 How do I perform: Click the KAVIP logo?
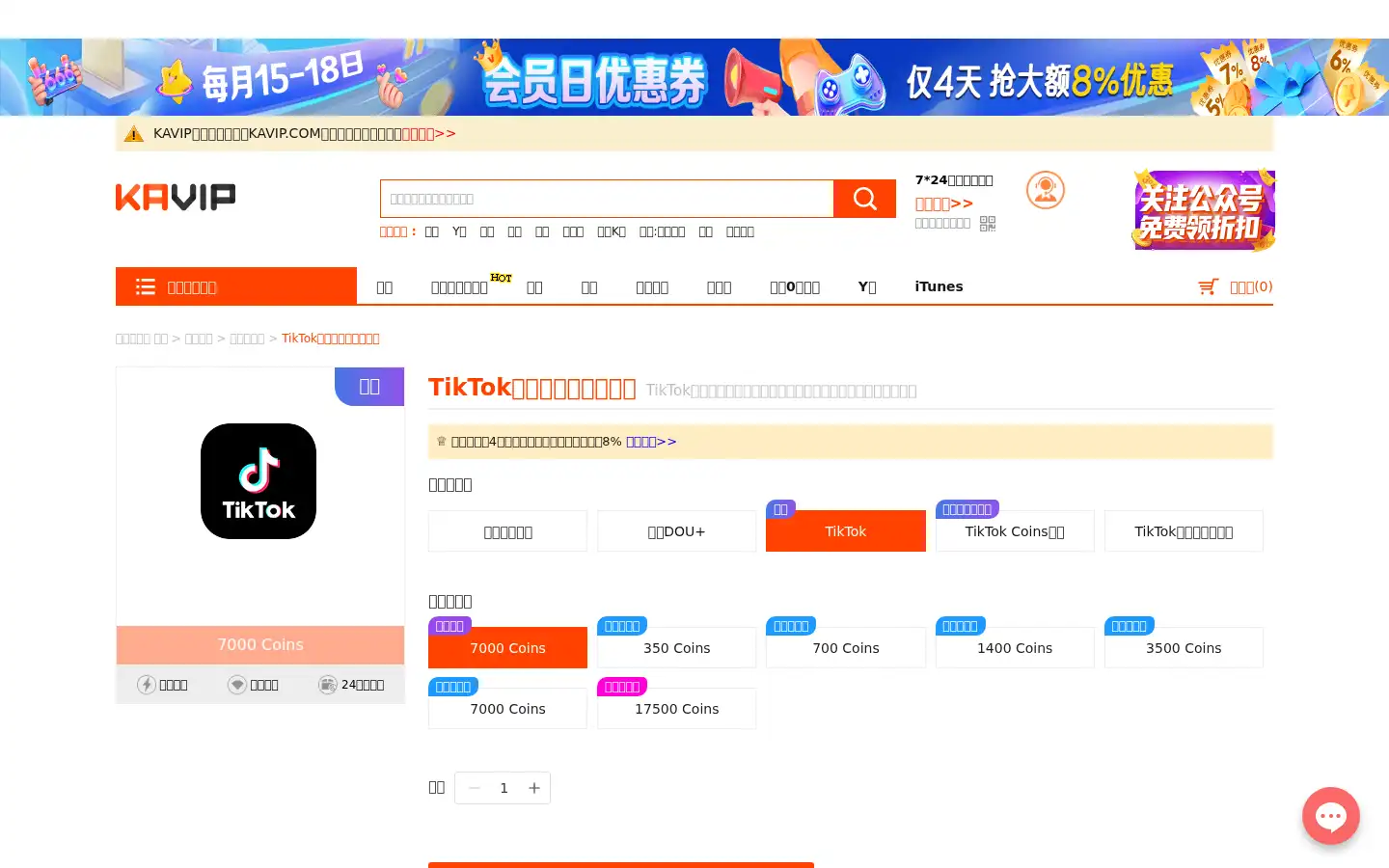(x=176, y=197)
